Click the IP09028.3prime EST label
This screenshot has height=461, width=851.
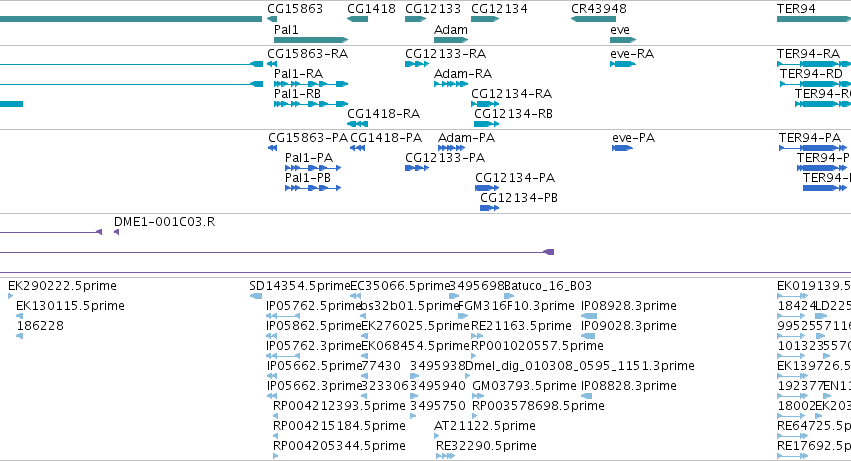pyautogui.click(x=628, y=326)
